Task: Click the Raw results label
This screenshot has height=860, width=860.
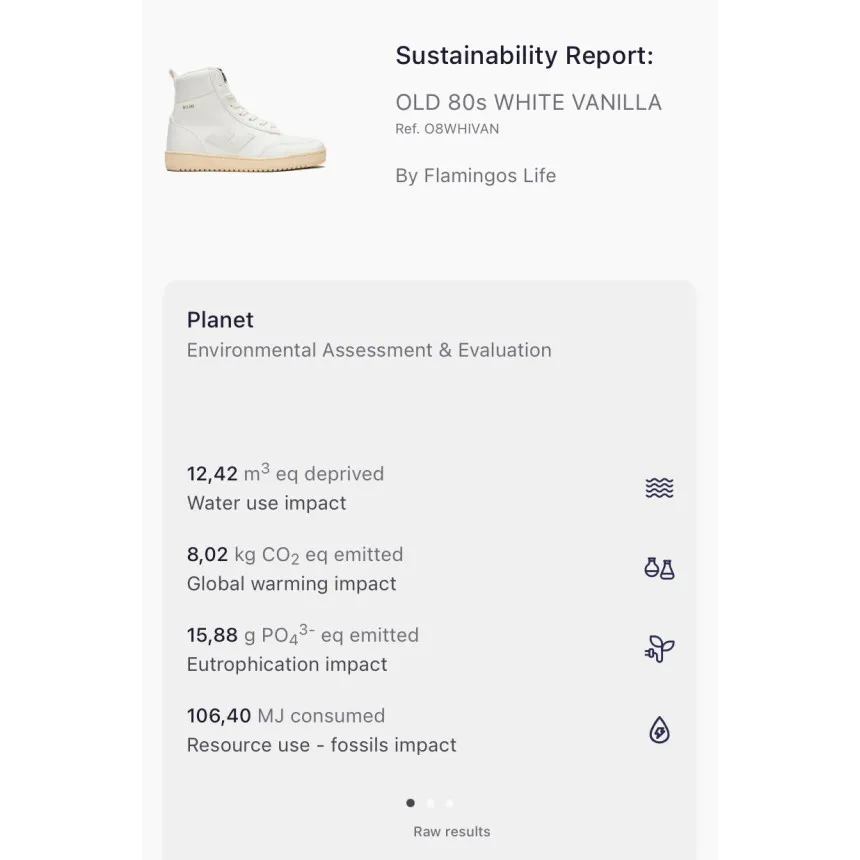Action: (452, 831)
